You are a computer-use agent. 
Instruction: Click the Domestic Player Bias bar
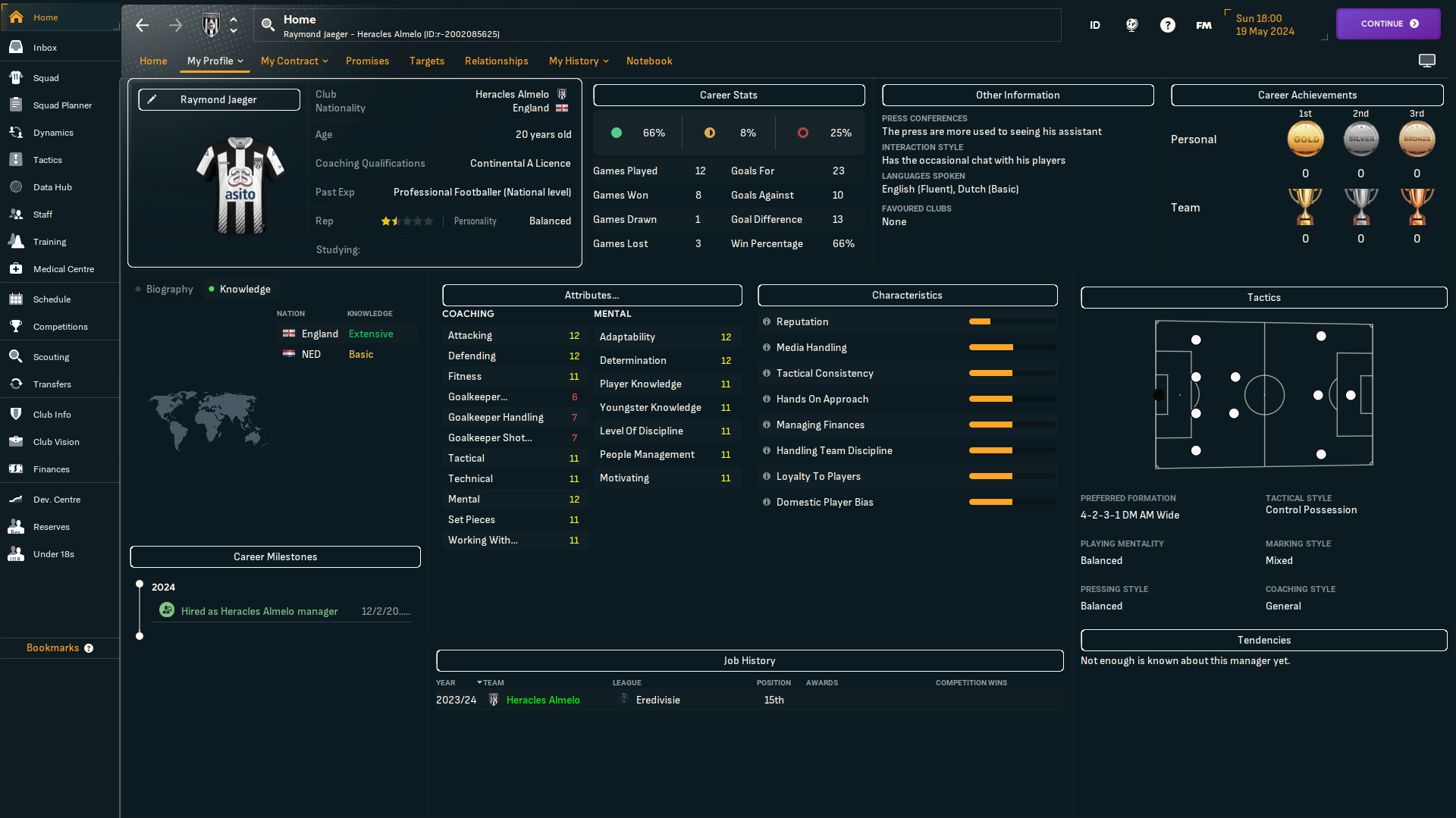pos(1012,502)
